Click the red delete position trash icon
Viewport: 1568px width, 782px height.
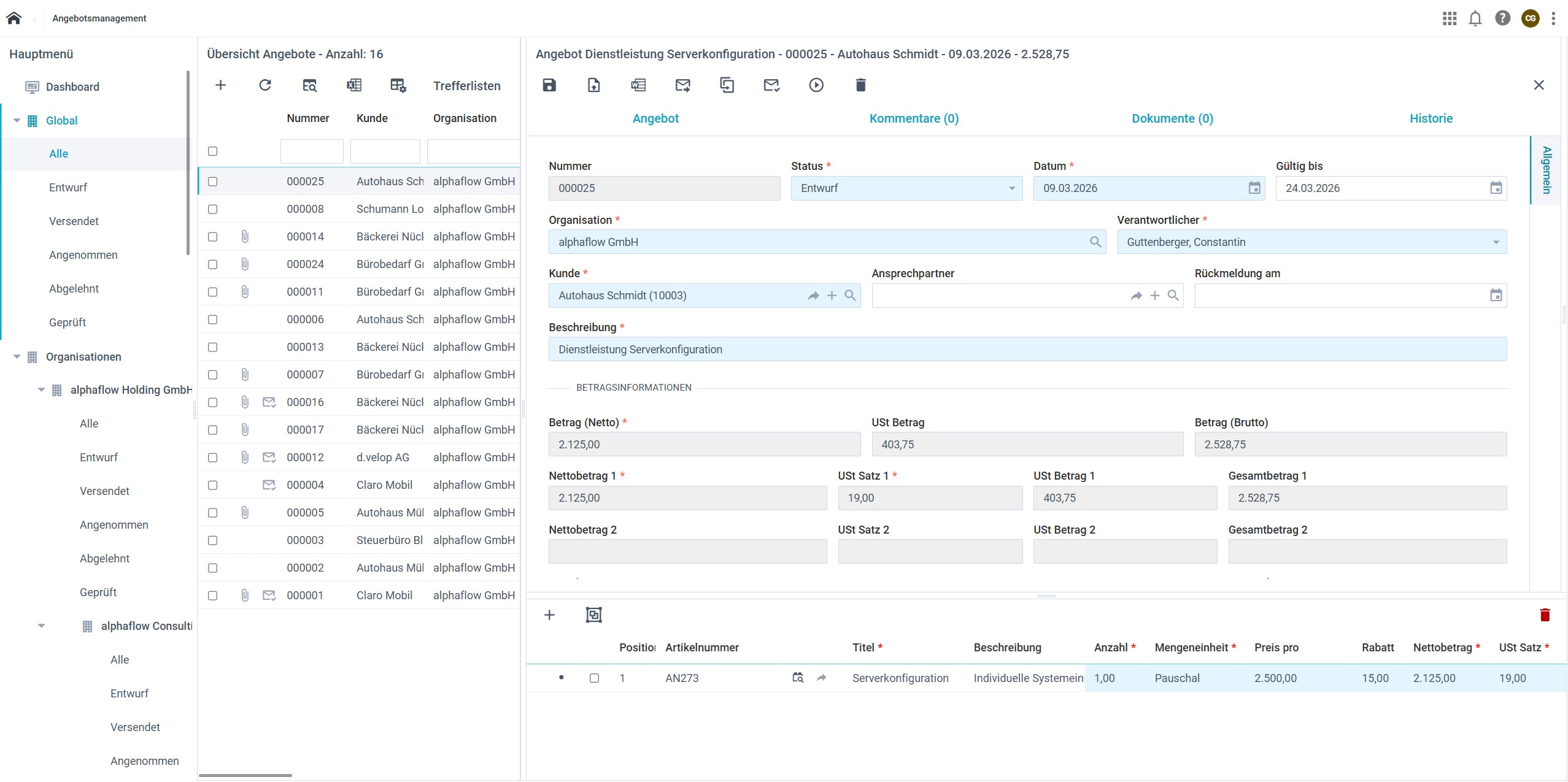[1545, 615]
